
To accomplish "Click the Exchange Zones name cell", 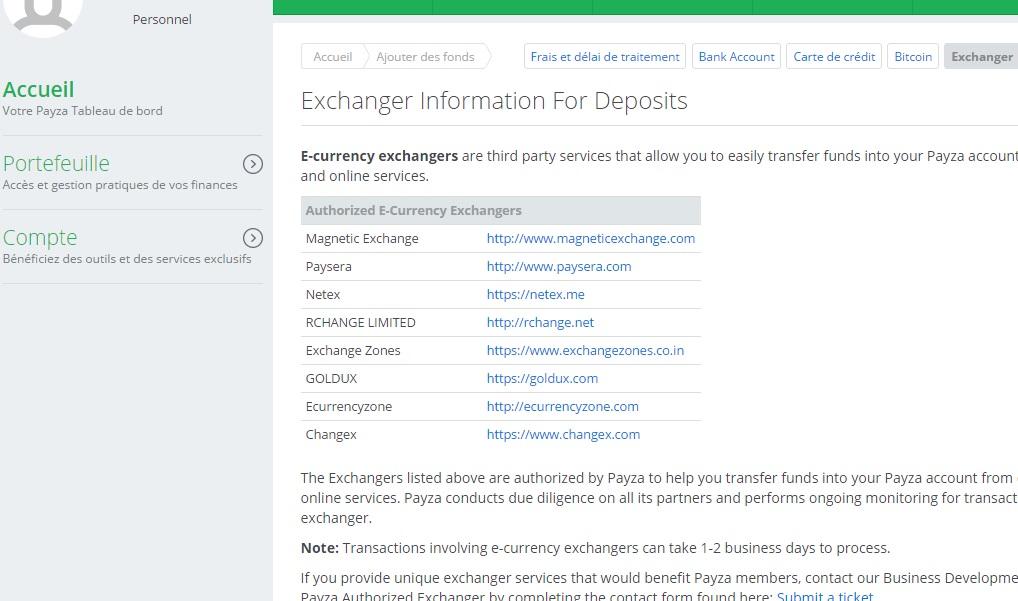I will point(353,350).
